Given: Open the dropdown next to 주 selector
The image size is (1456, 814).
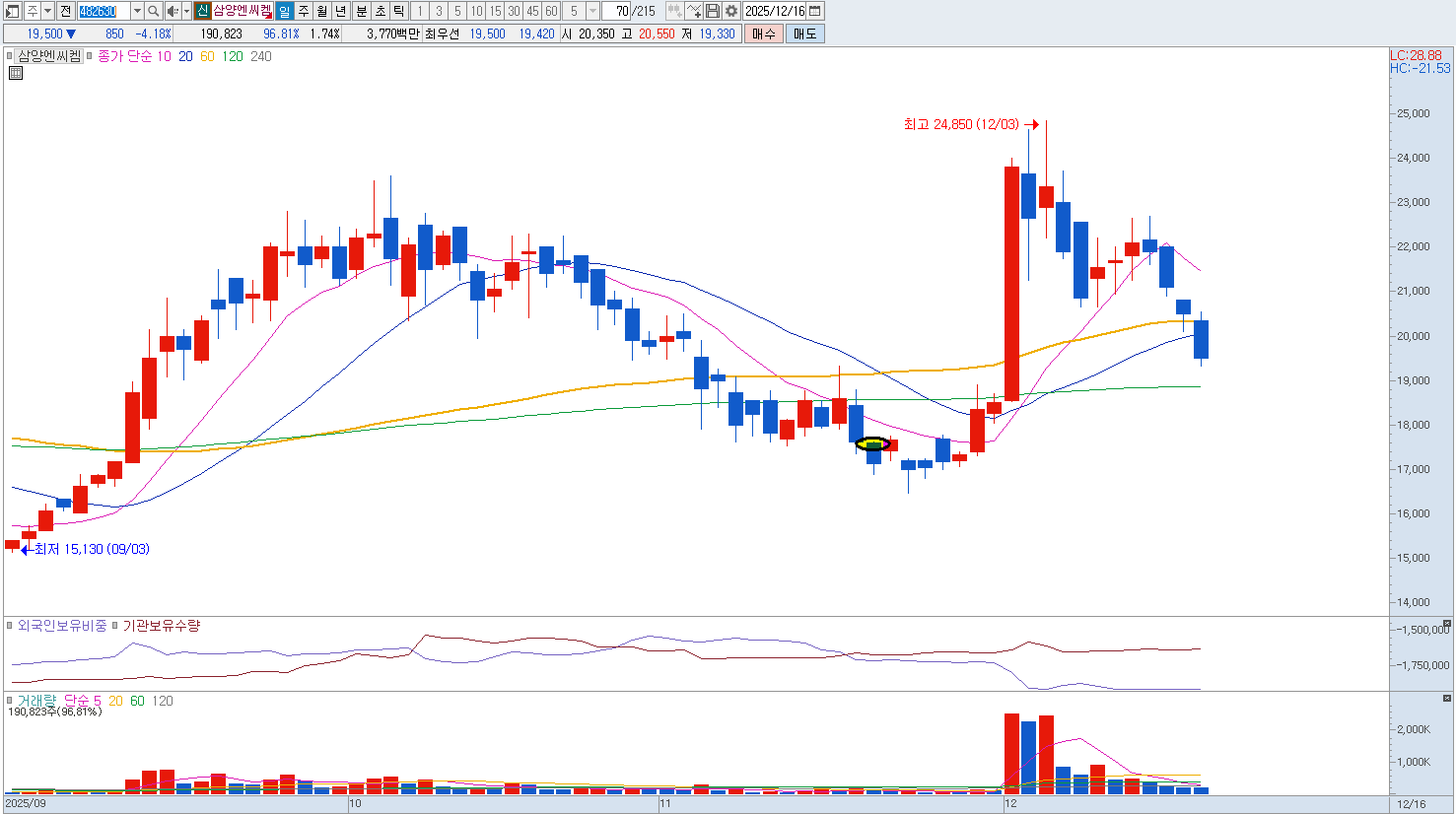Looking at the screenshot, I should [x=47, y=11].
